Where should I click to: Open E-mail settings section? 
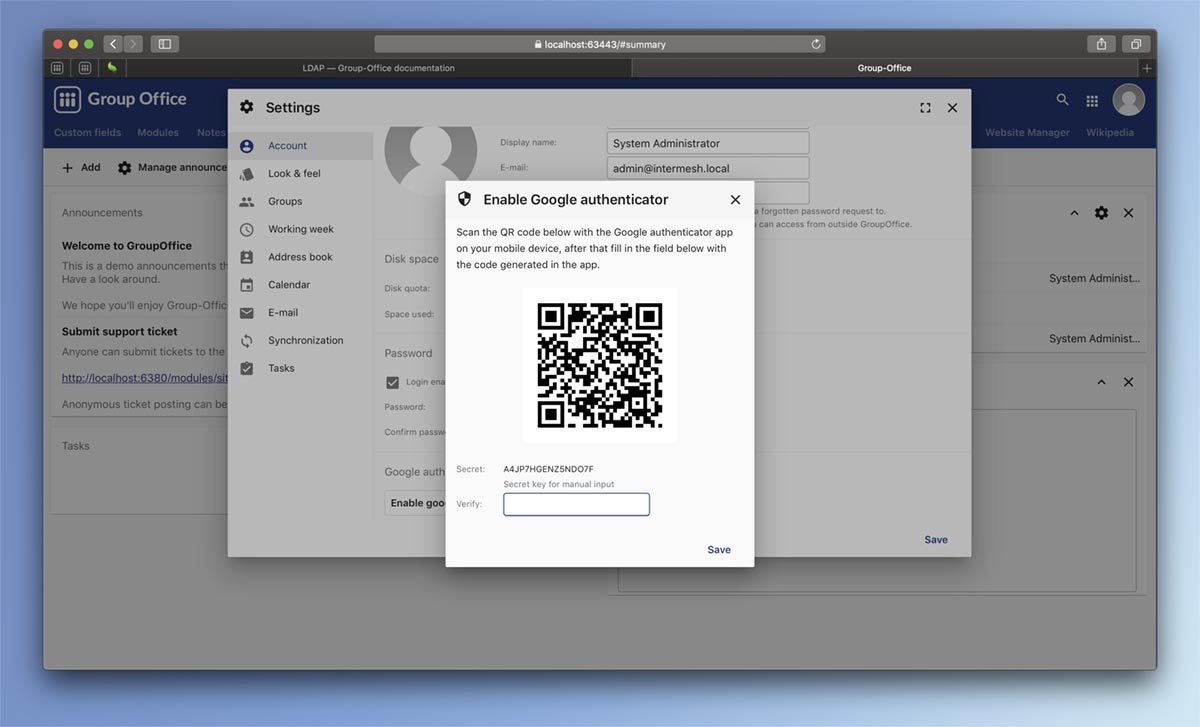[x=300, y=313]
